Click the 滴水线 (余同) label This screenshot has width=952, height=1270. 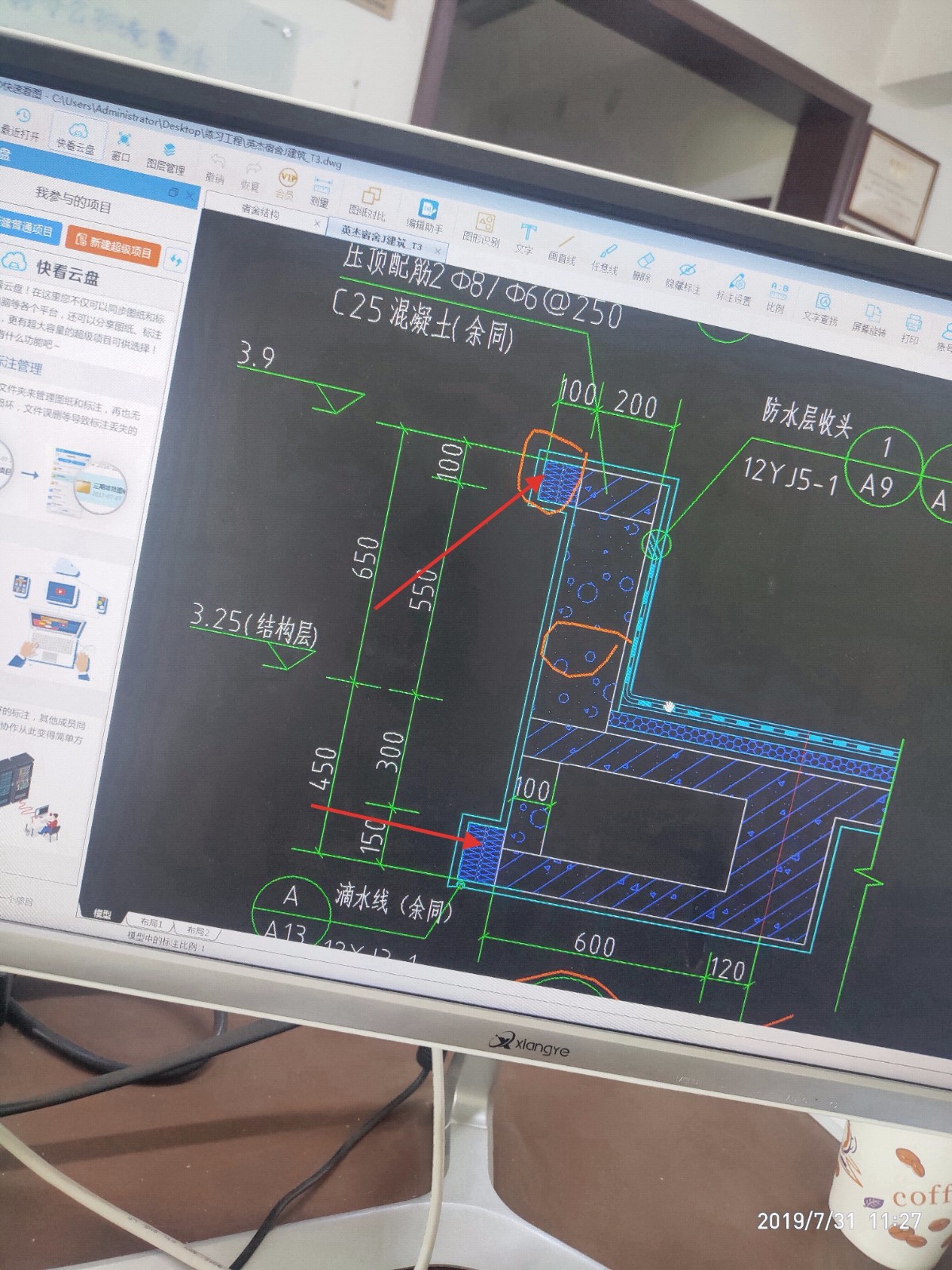pyautogui.click(x=393, y=902)
